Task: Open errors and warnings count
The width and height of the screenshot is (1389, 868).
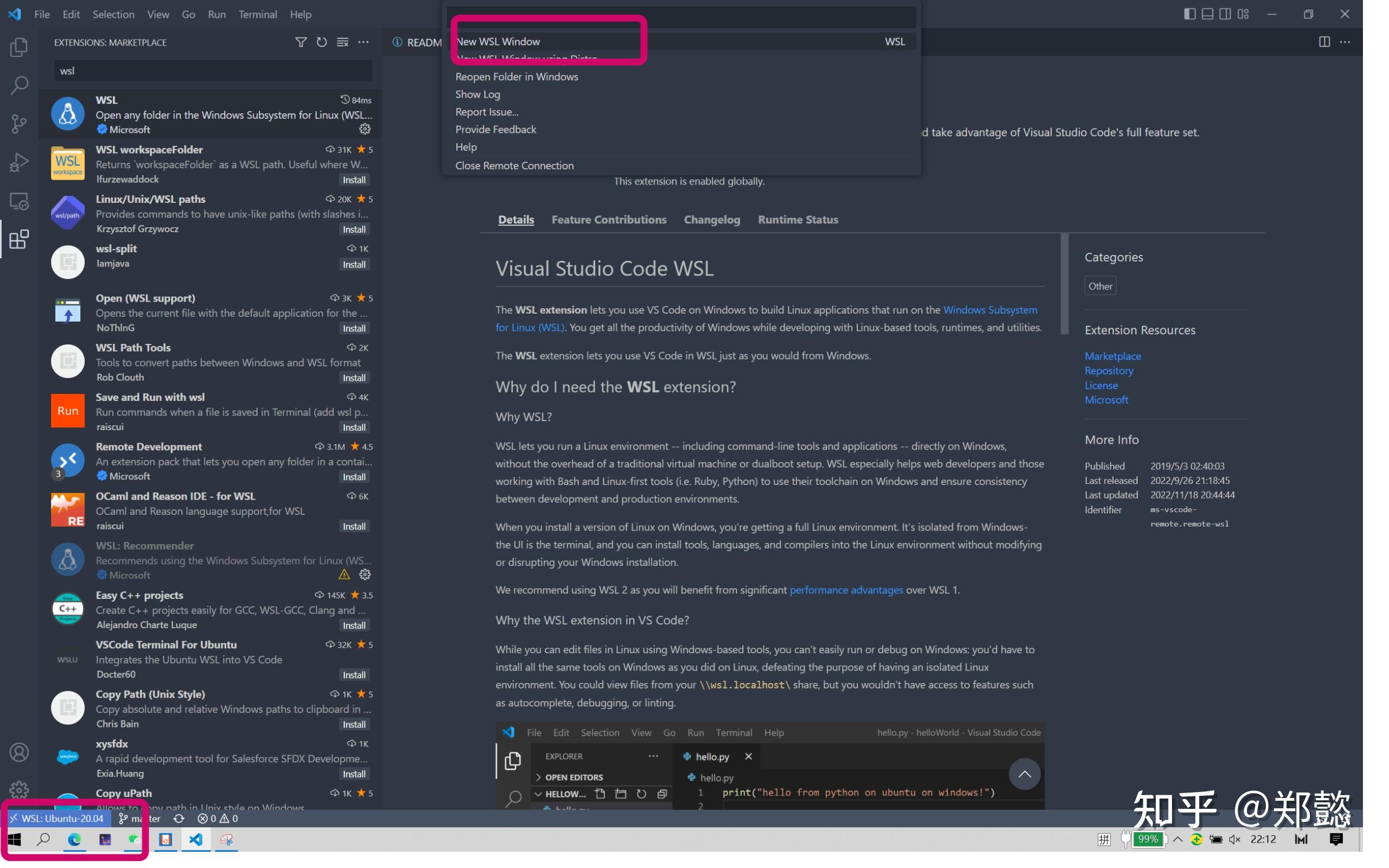Action: [x=218, y=819]
